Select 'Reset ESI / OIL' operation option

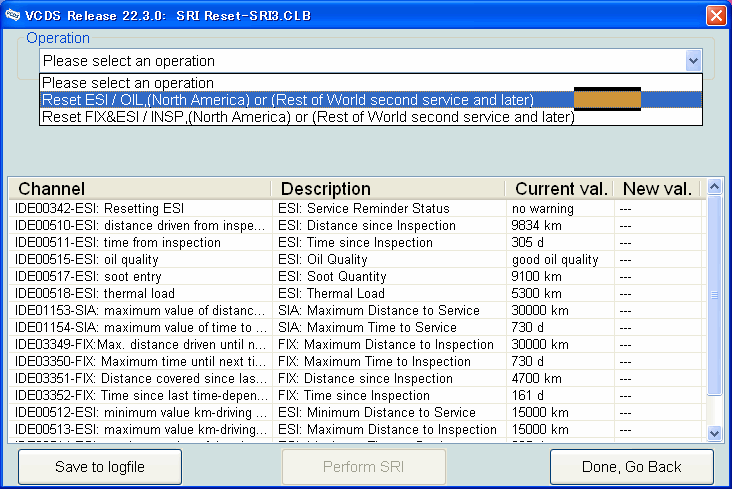(x=371, y=100)
